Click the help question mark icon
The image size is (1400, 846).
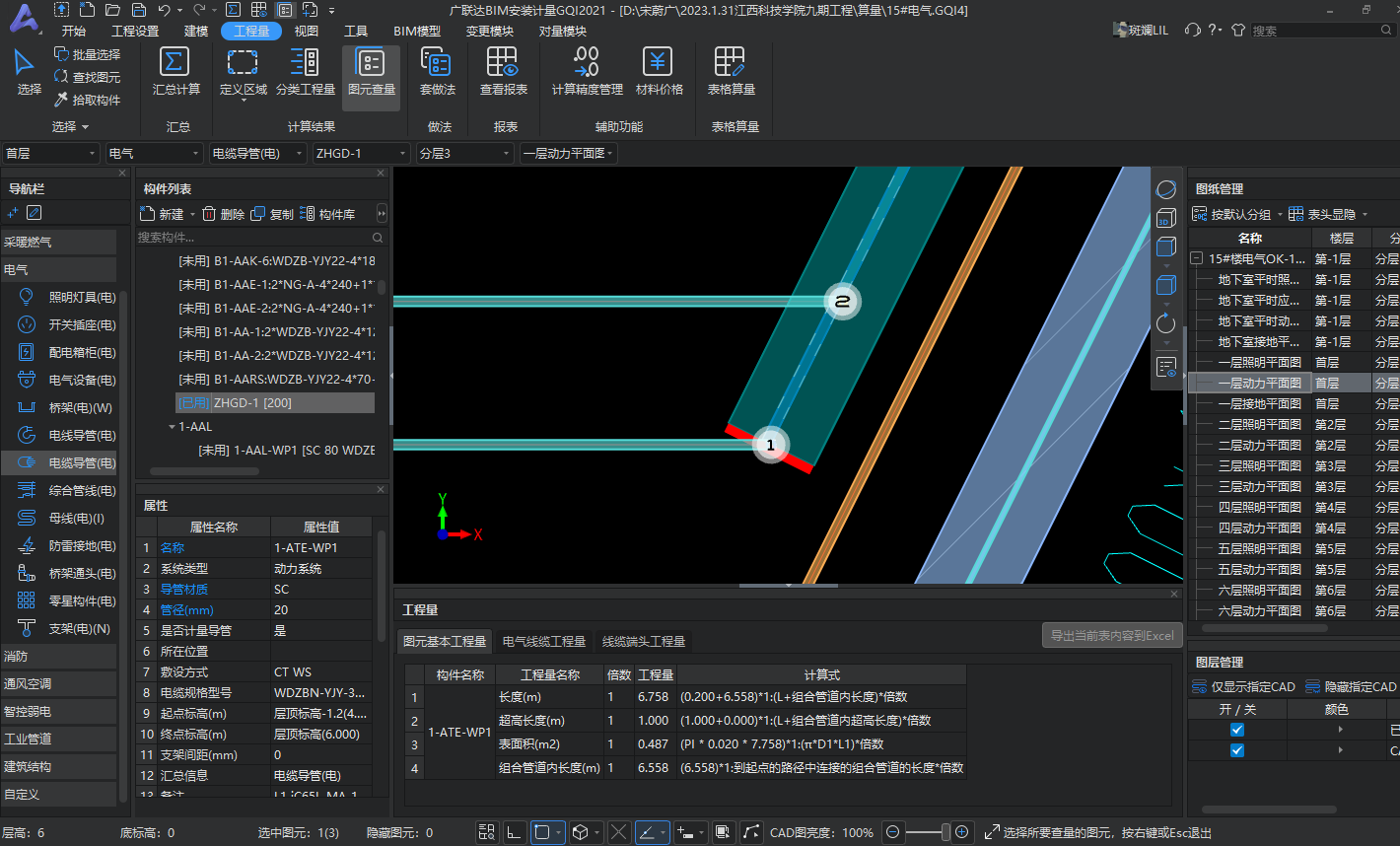pos(1213,31)
